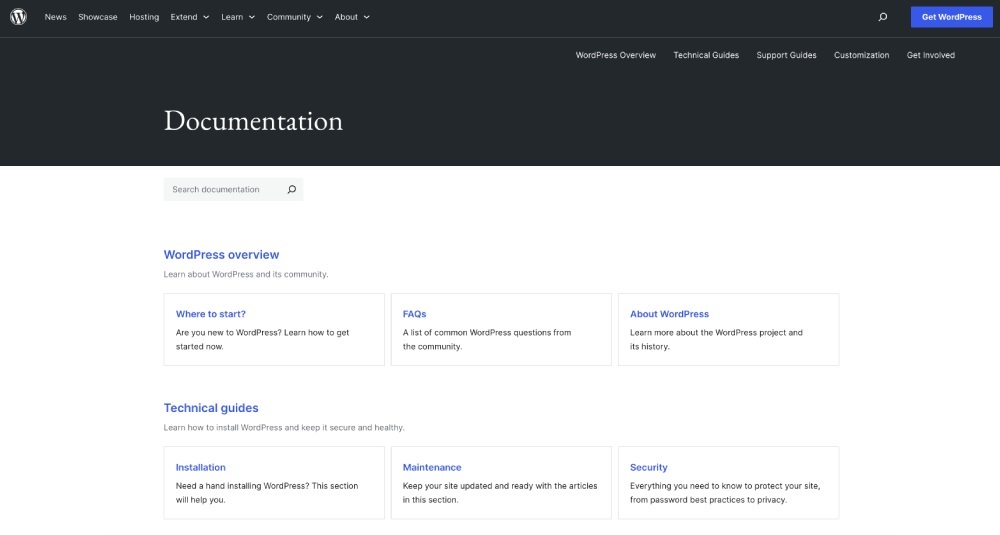Viewport: 1000px width, 535px height.
Task: Click text "Need a hand installing WordPress?"
Action: click(242, 486)
